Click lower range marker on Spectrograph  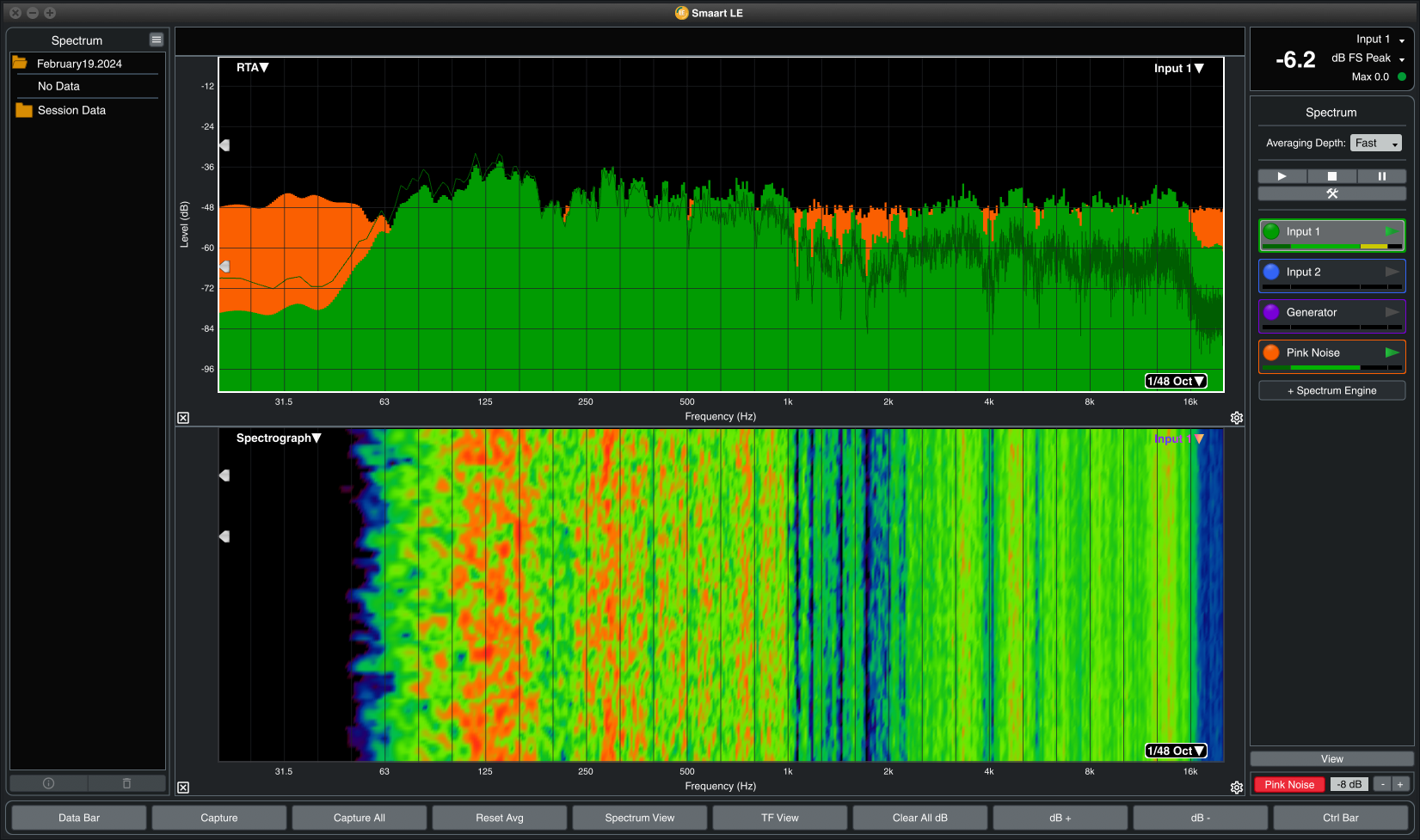pos(224,536)
